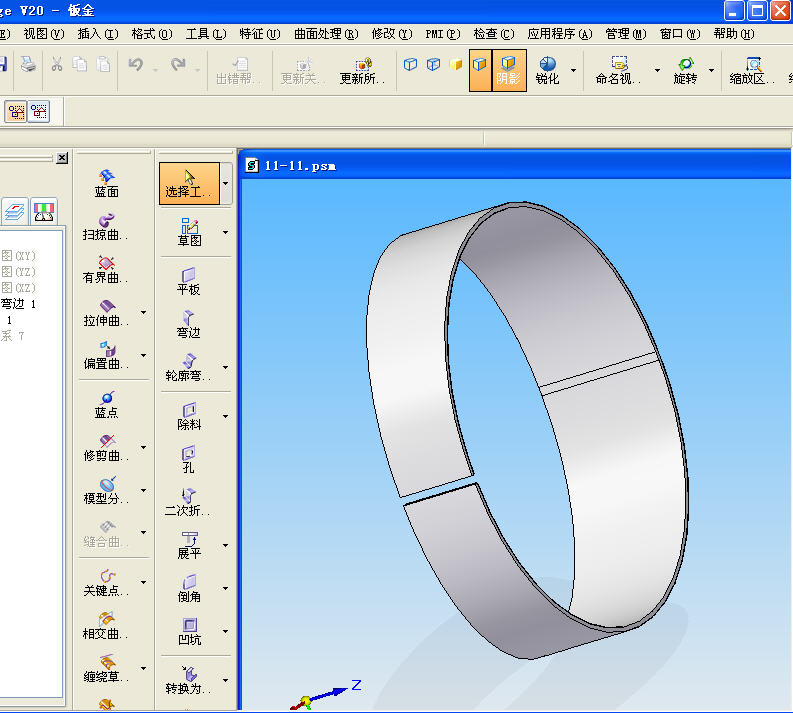Select the 二次折 jog tool

coord(188,502)
